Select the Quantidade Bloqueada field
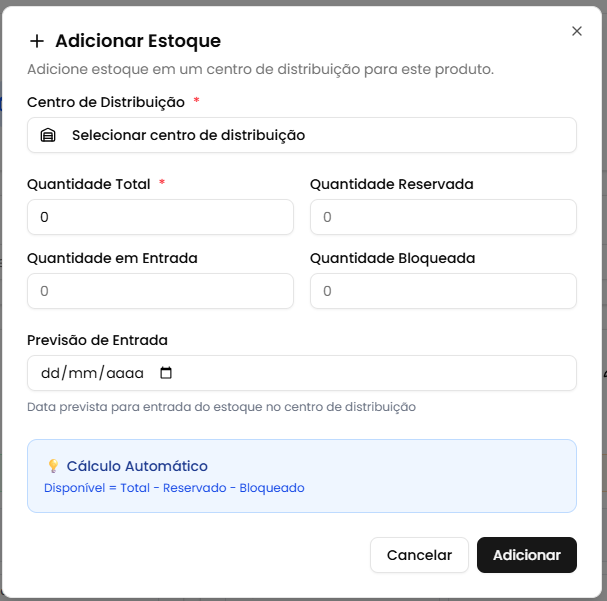The width and height of the screenshot is (607, 601). 443,291
